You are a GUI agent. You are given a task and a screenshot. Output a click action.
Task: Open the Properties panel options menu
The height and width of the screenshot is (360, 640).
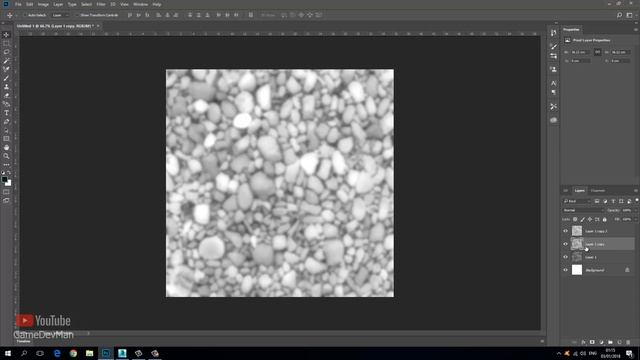point(636,29)
